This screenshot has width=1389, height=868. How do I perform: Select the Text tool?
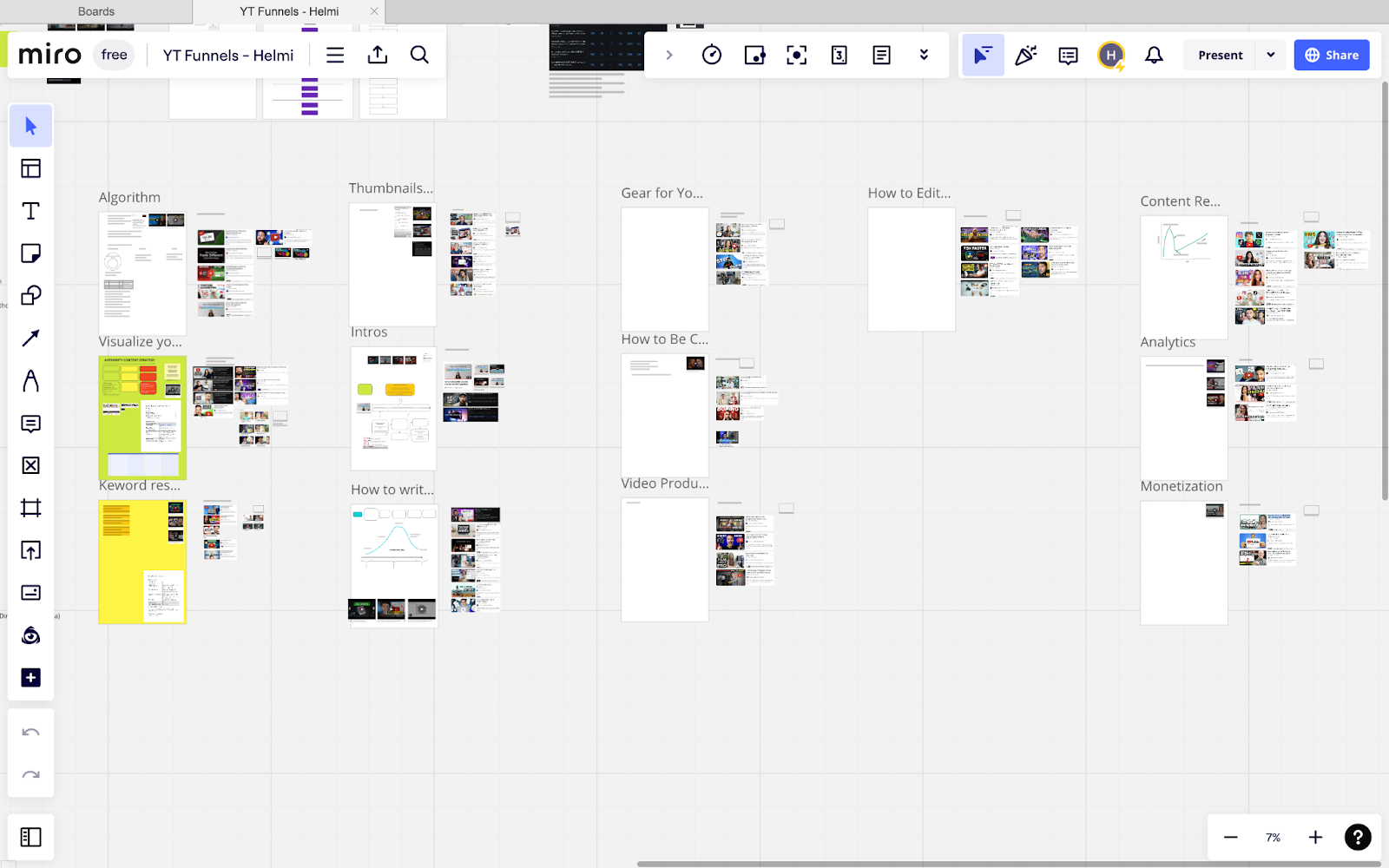(30, 211)
